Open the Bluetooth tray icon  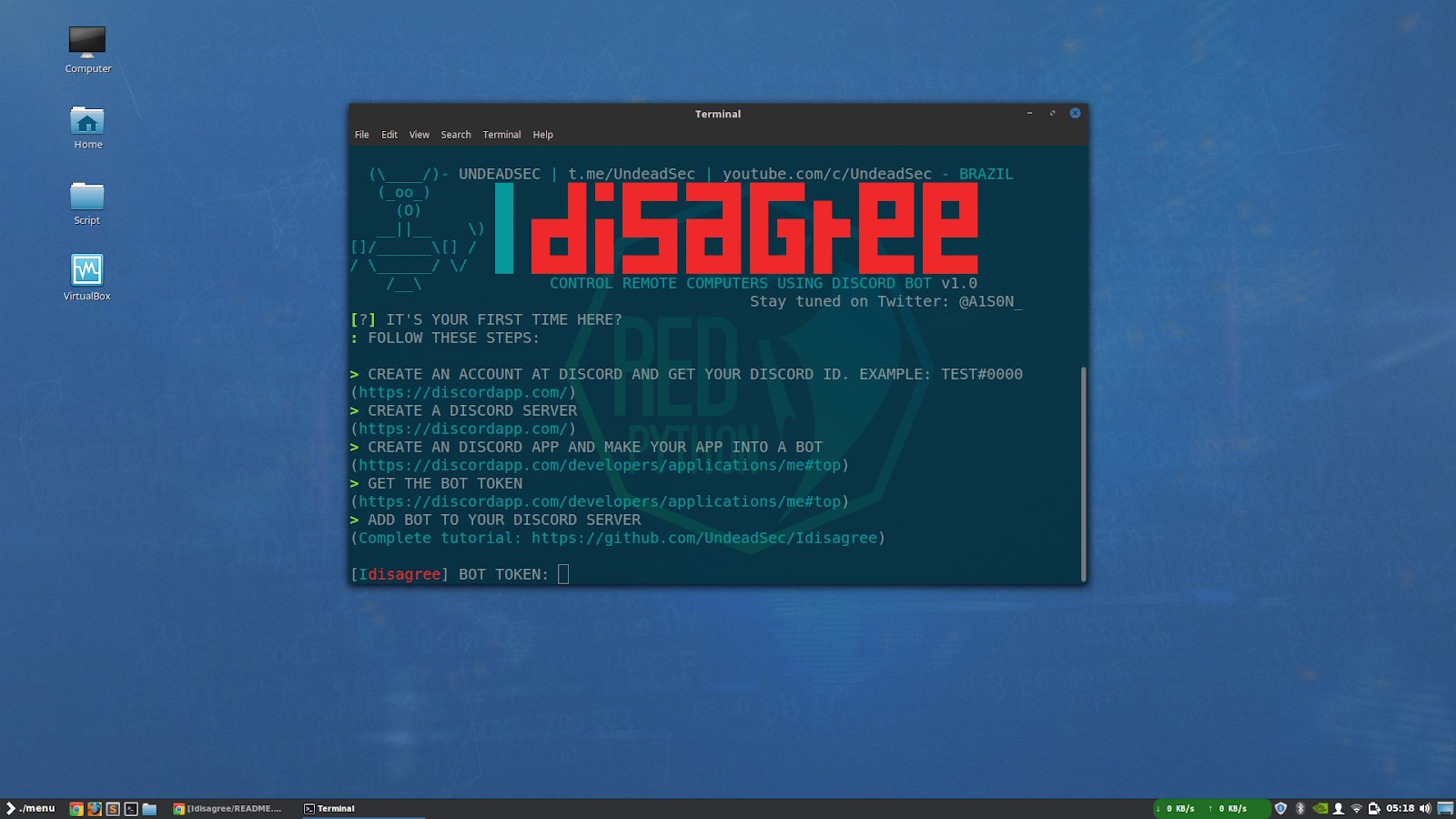1300,808
